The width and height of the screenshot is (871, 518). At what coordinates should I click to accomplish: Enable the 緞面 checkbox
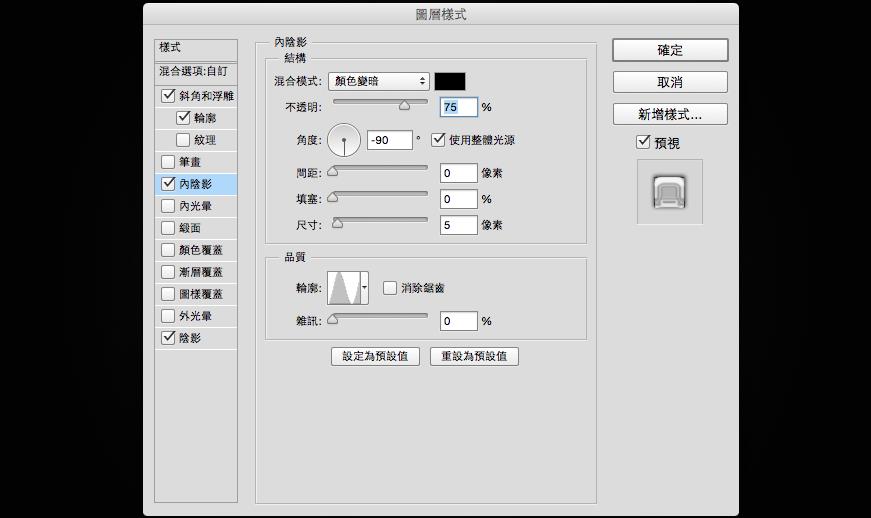click(x=168, y=228)
